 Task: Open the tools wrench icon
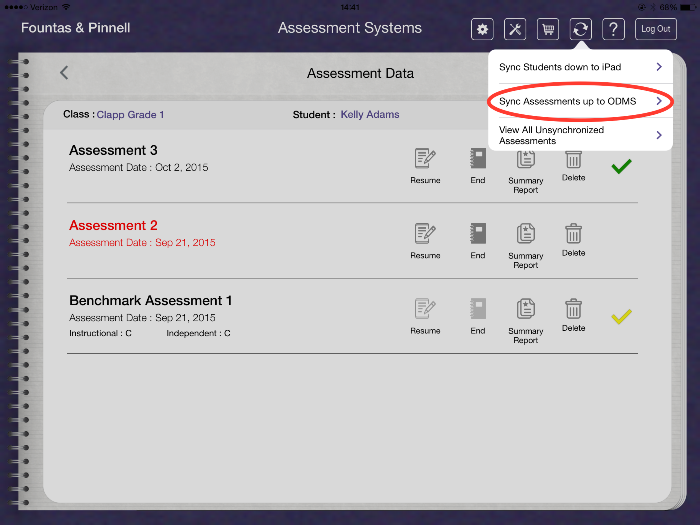coord(515,29)
